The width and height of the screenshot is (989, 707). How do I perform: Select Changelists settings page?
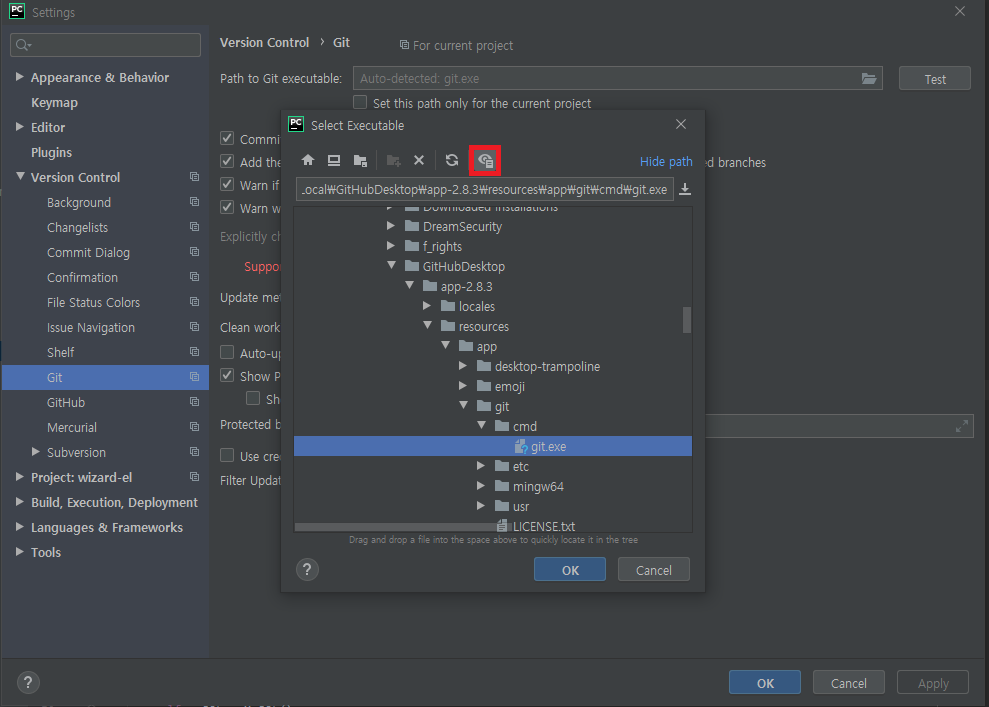coord(77,227)
